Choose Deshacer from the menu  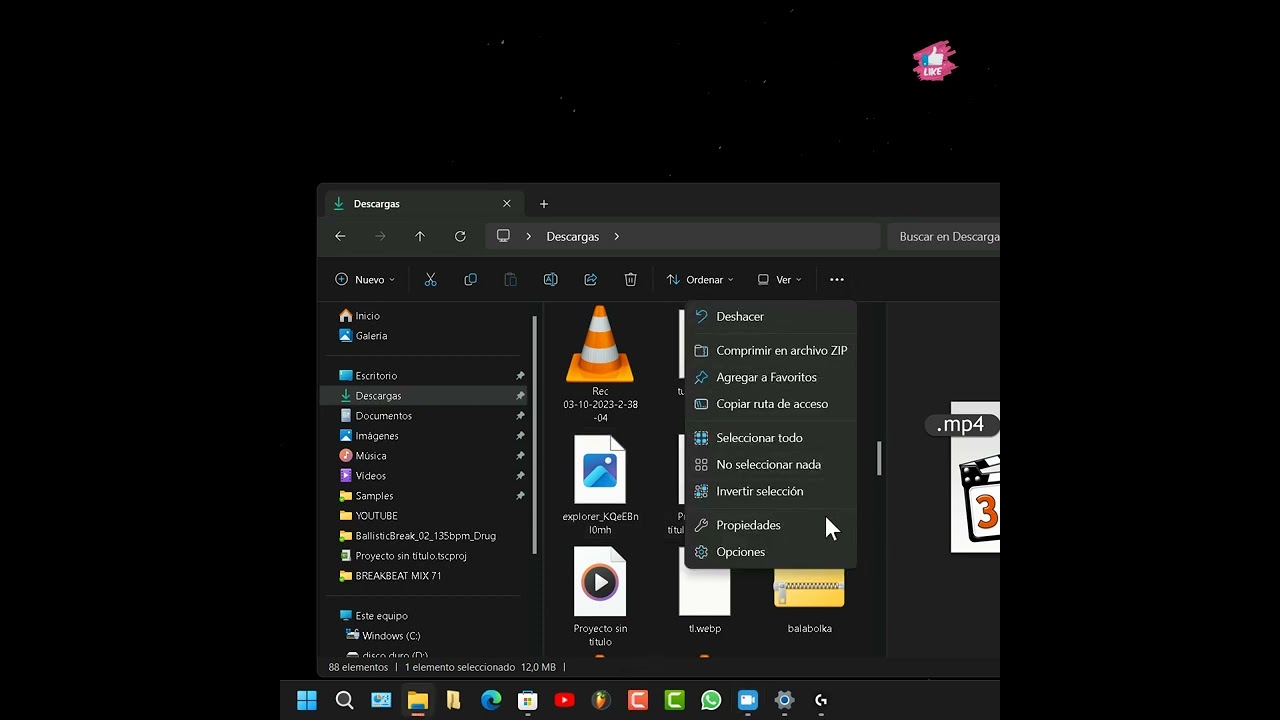(x=770, y=316)
